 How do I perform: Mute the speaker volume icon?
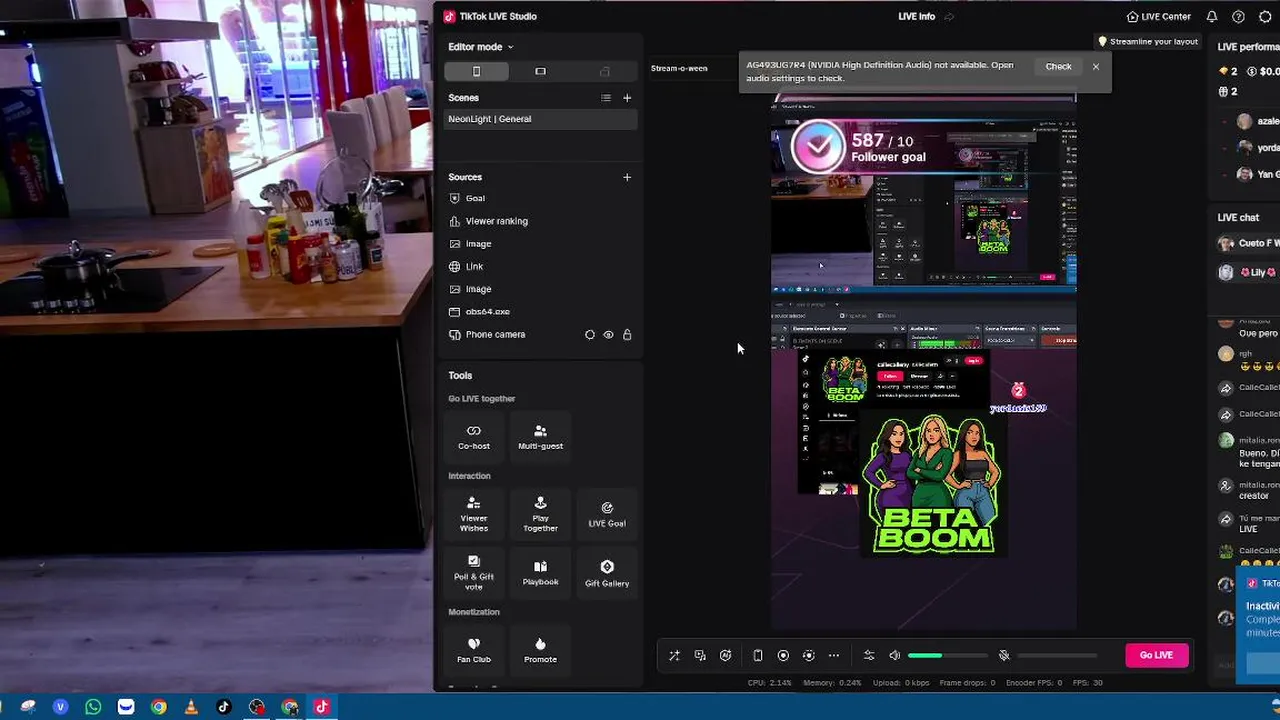click(895, 656)
